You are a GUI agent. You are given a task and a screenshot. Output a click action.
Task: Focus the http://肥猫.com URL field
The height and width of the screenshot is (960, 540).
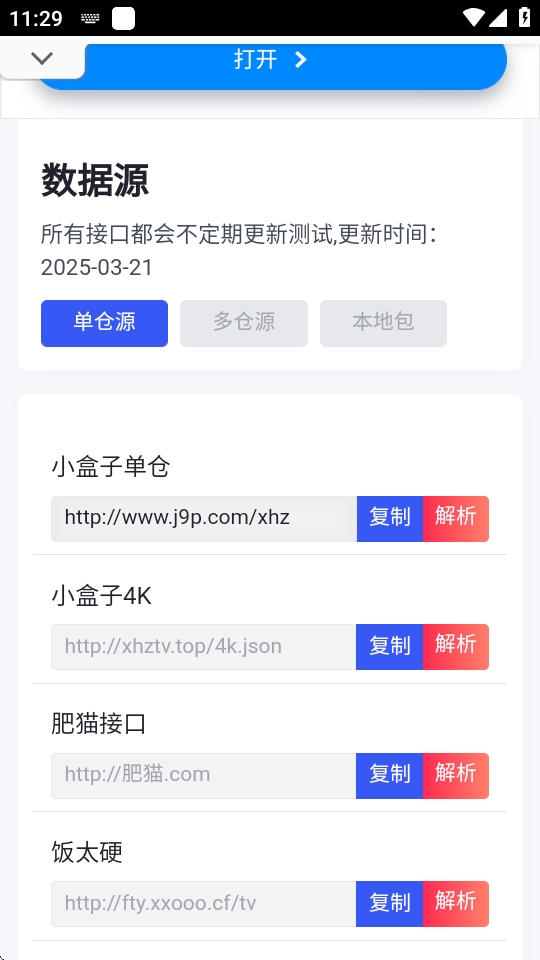(204, 776)
